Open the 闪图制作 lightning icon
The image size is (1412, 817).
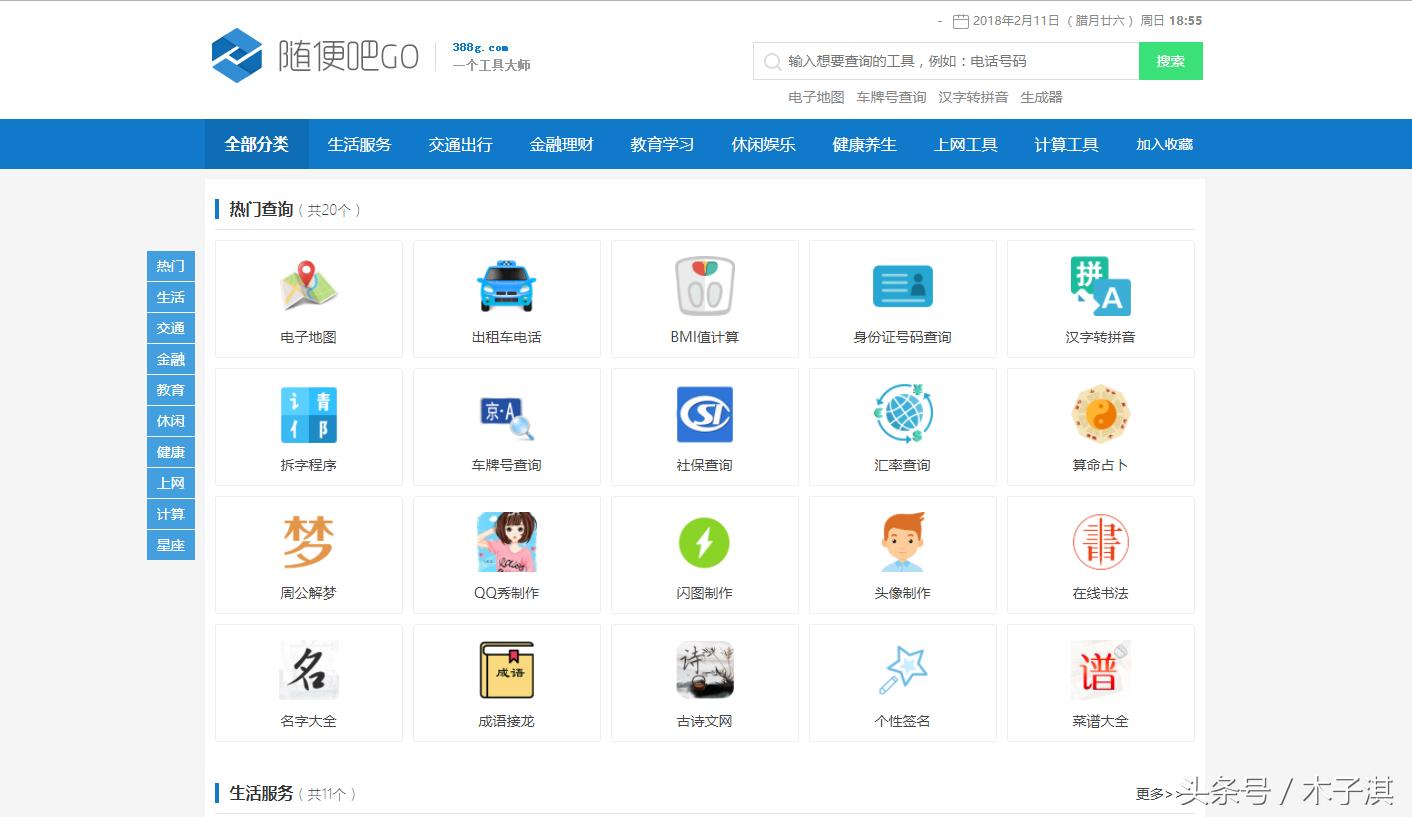point(704,542)
